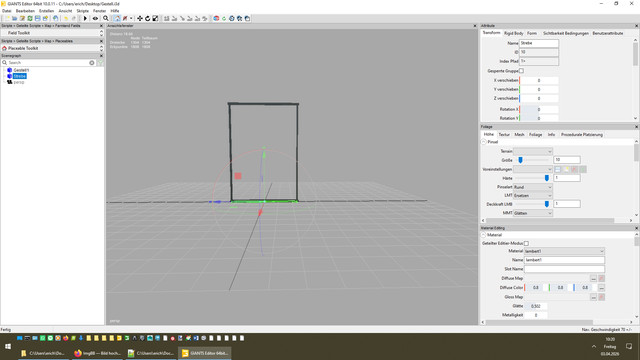The image size is (640, 360).
Task: Click the first terrain sculpt tool icon
Action: pos(167,18)
